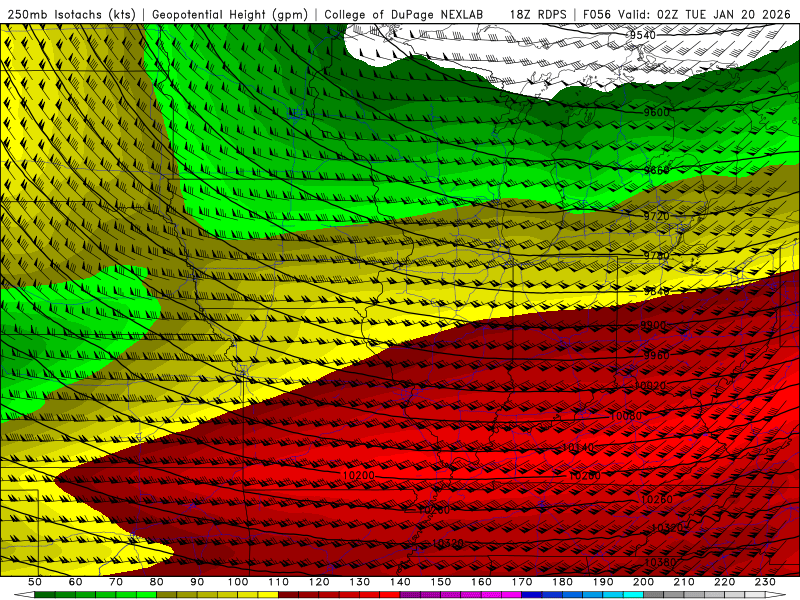Screen dimensions: 800x600
Task: Click the 190 knot colorbar label
Action: pyautogui.click(x=603, y=582)
